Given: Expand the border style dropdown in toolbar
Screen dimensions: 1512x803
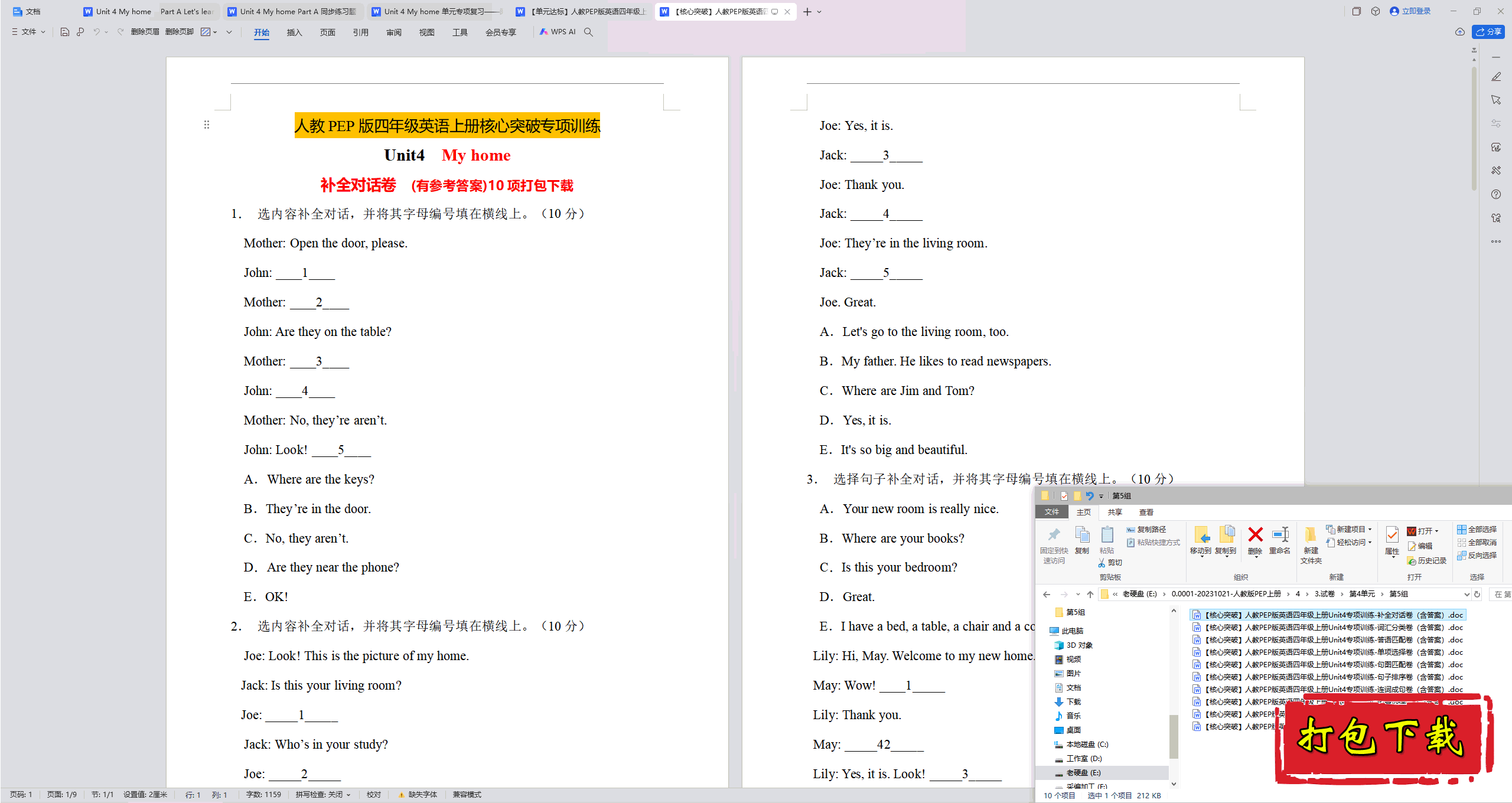Looking at the screenshot, I should click(215, 32).
